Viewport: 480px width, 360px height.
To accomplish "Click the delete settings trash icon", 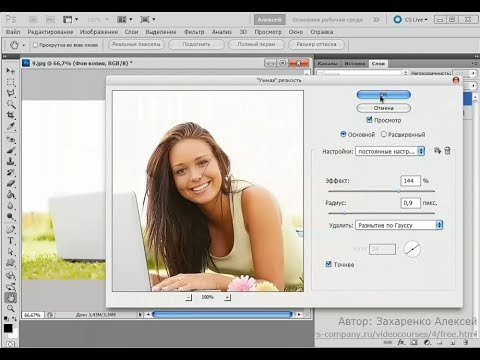I will 447,151.
